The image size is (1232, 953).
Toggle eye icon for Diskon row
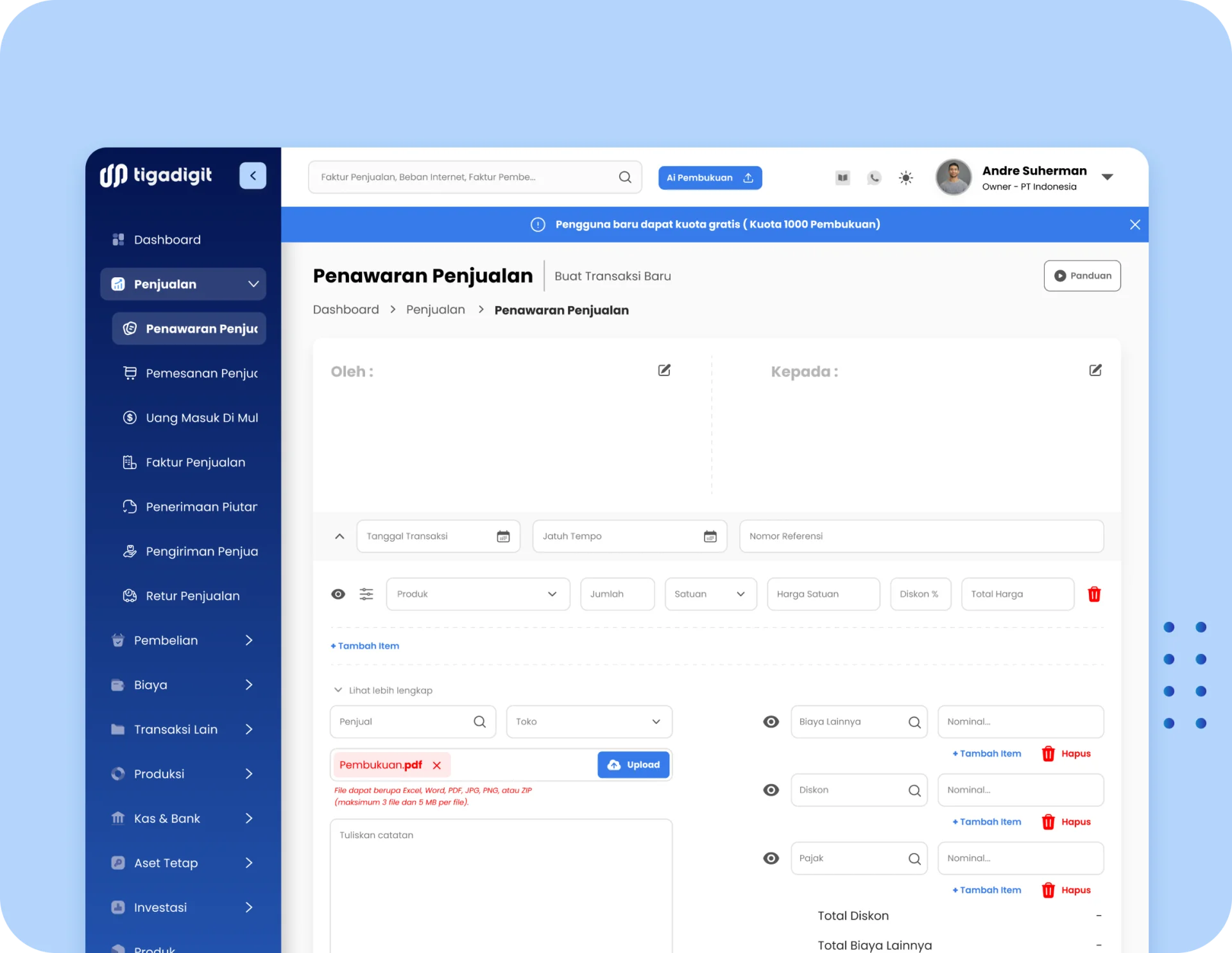point(771,790)
